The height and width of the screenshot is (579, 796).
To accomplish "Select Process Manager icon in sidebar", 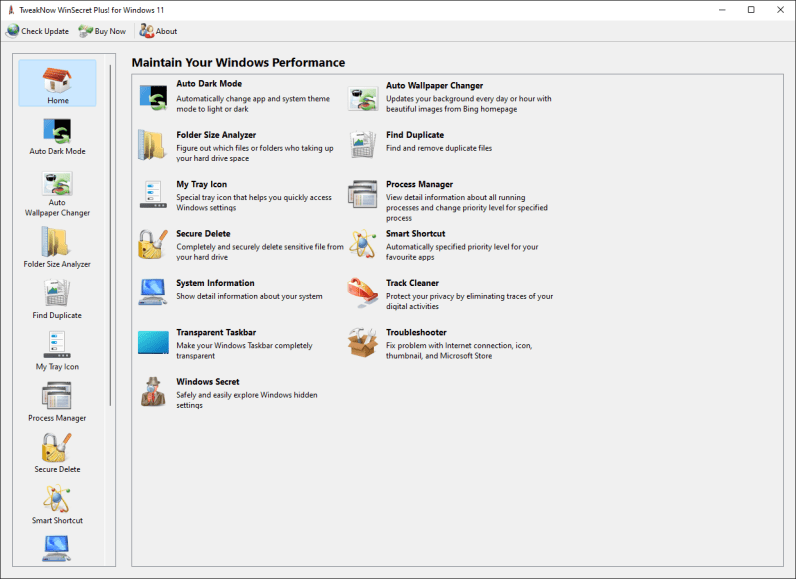I will 57,397.
